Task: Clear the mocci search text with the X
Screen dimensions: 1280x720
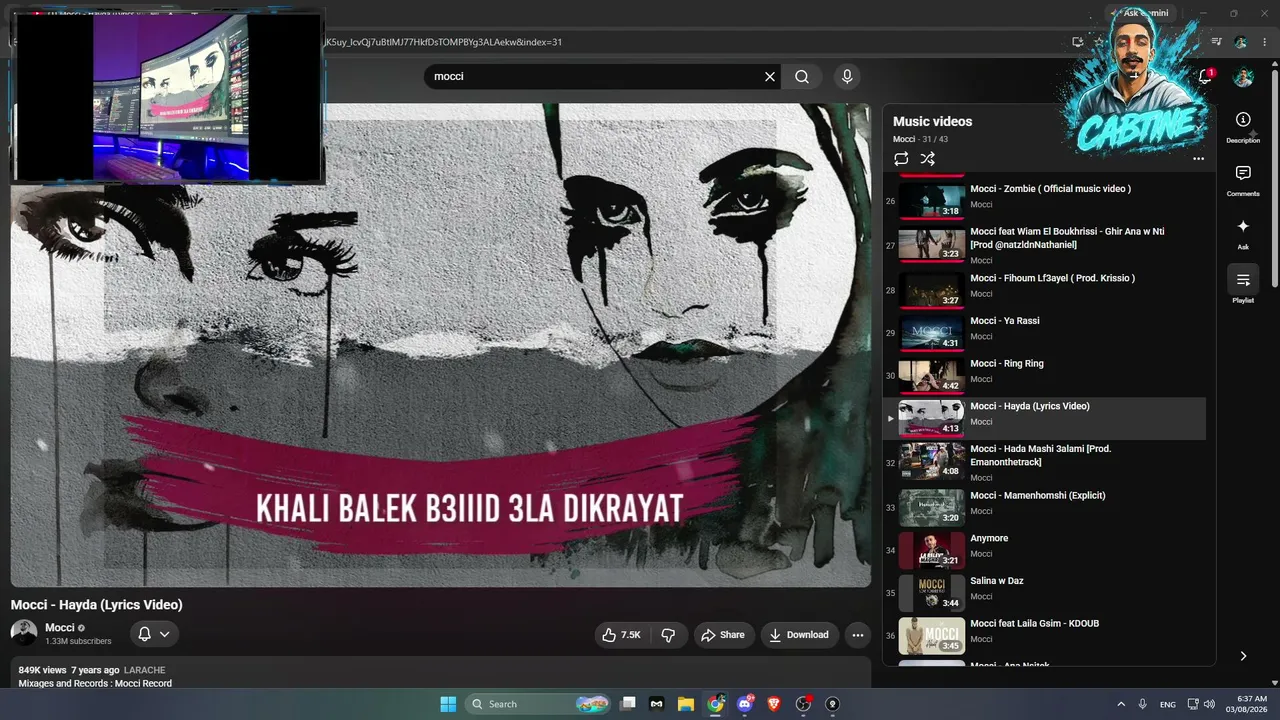Action: click(770, 76)
